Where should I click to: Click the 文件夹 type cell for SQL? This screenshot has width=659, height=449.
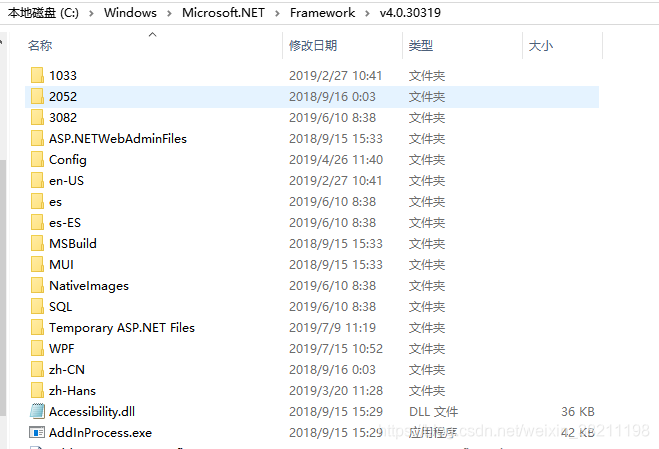[427, 307]
